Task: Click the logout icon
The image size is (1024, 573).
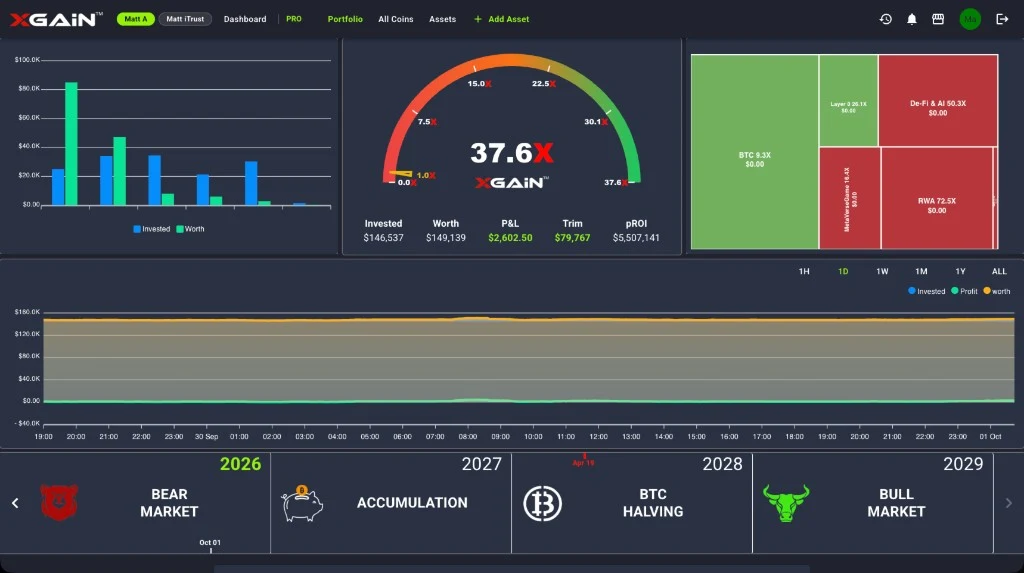Action: tap(1002, 19)
